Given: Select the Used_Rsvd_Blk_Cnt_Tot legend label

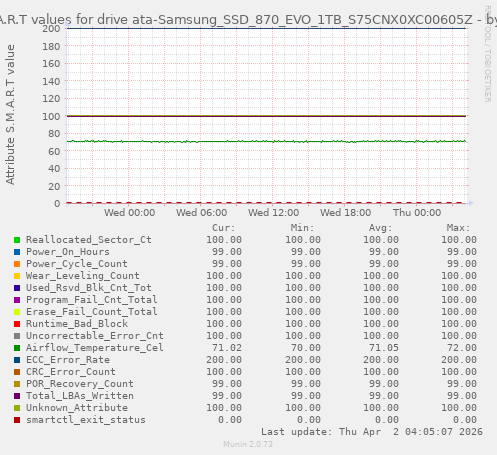Looking at the screenshot, I should [x=89, y=288].
